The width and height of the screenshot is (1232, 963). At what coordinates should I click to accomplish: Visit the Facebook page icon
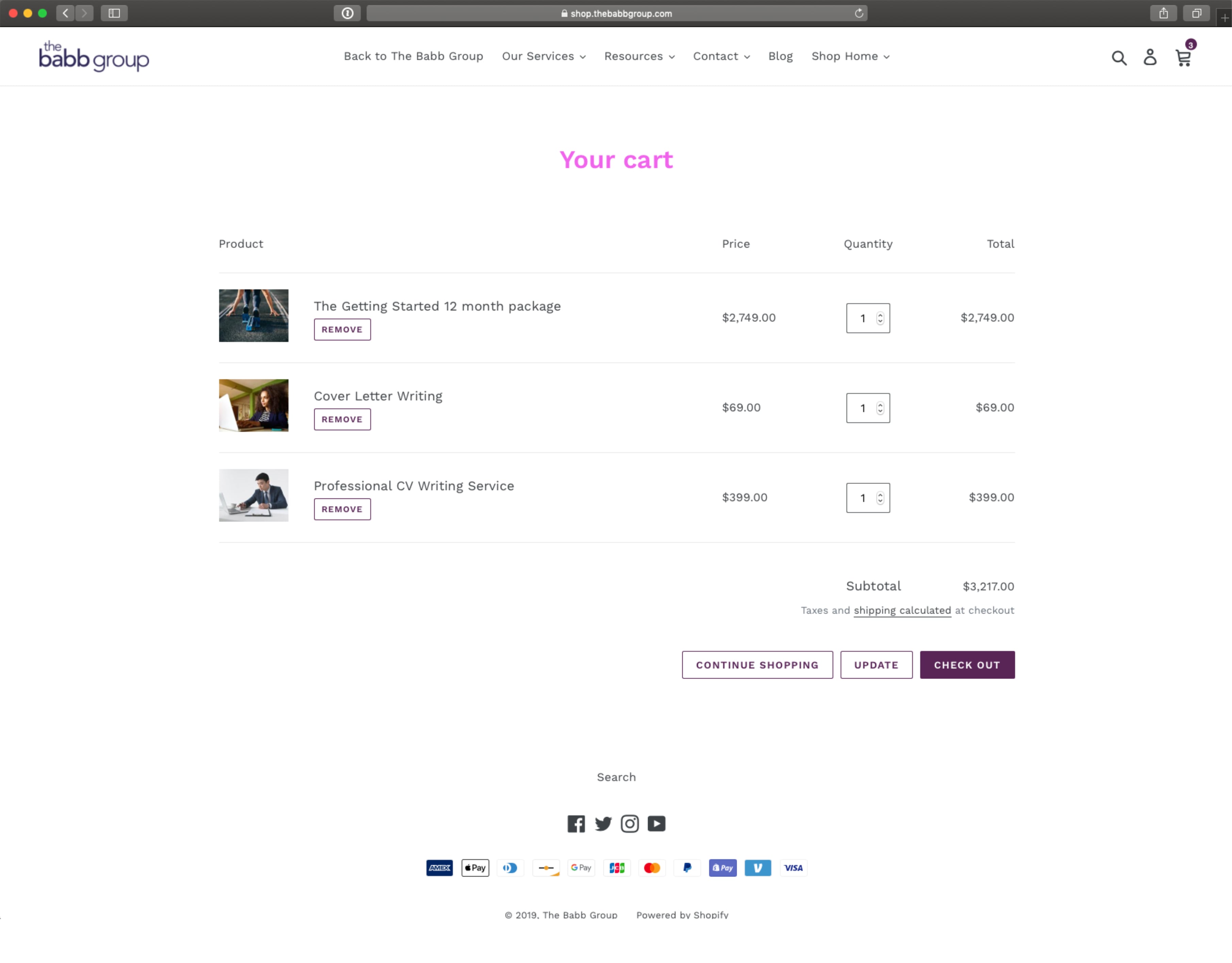pyautogui.click(x=576, y=823)
